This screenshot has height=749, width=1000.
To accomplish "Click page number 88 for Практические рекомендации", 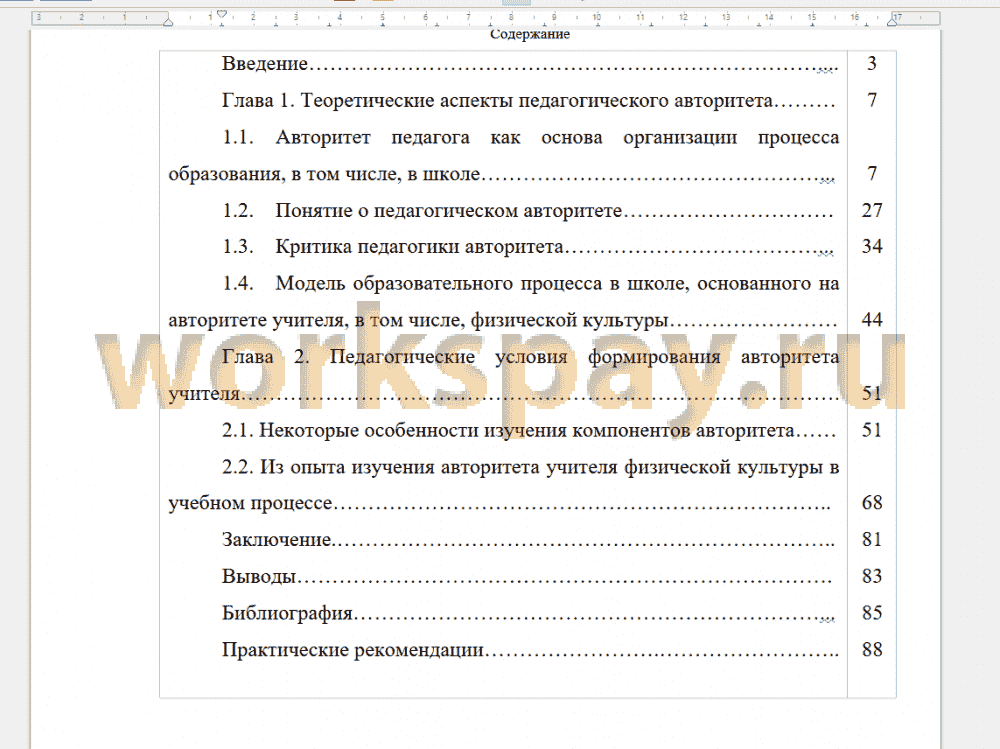I will (x=872, y=650).
